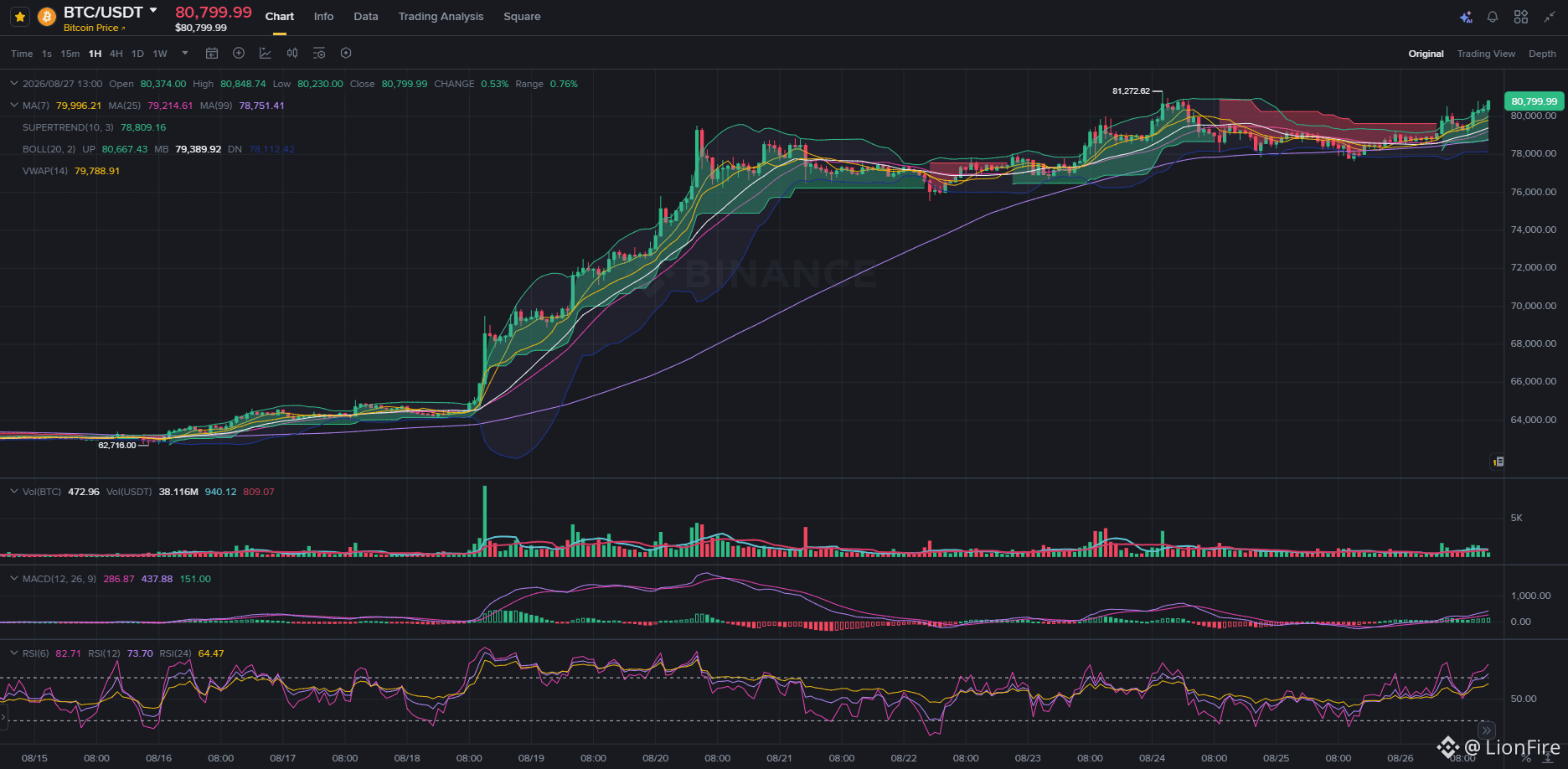
Task: Click the RSI(6) label
Action: (x=36, y=653)
